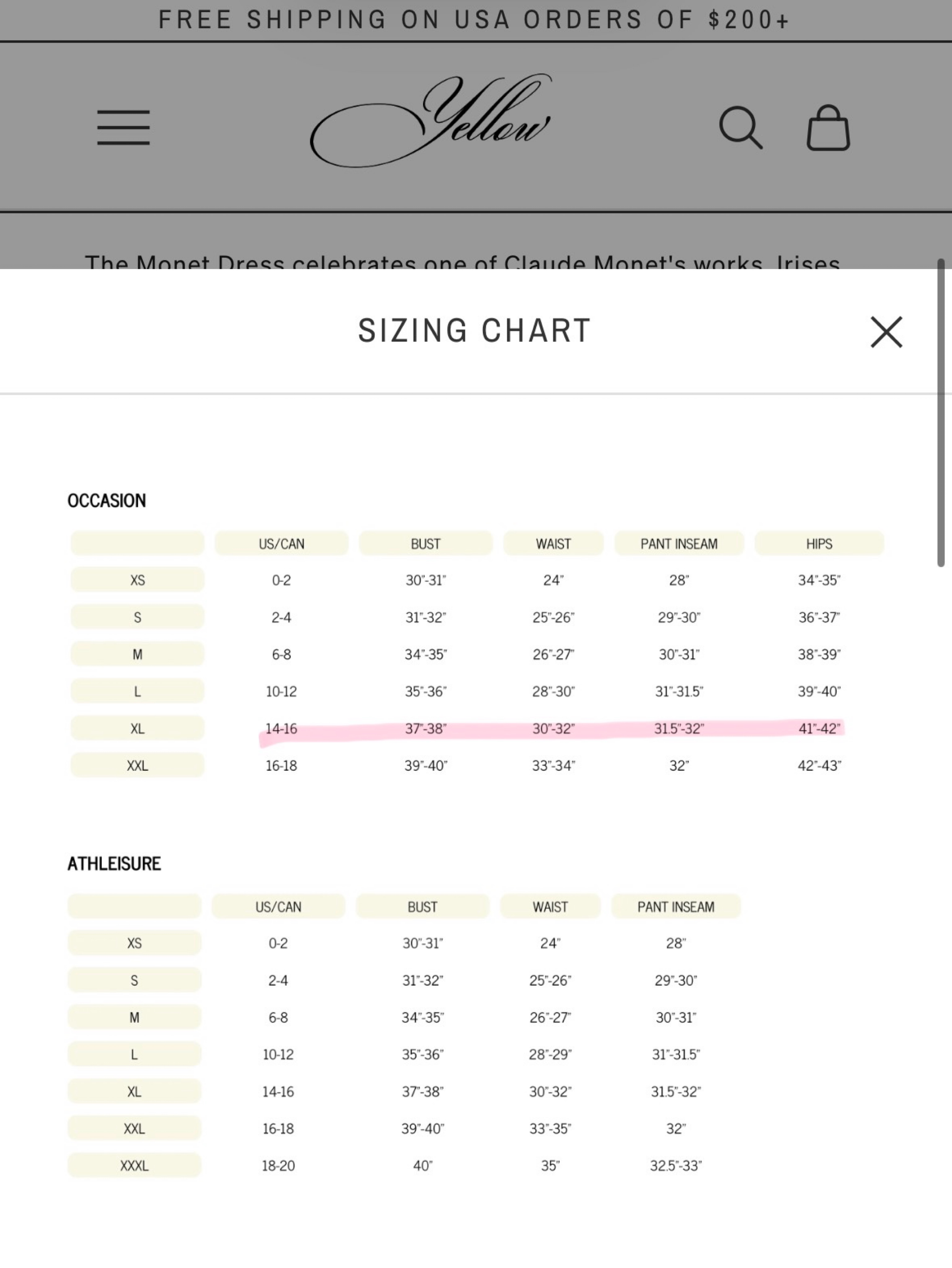
Task: Open the hamburger menu
Action: pos(123,127)
